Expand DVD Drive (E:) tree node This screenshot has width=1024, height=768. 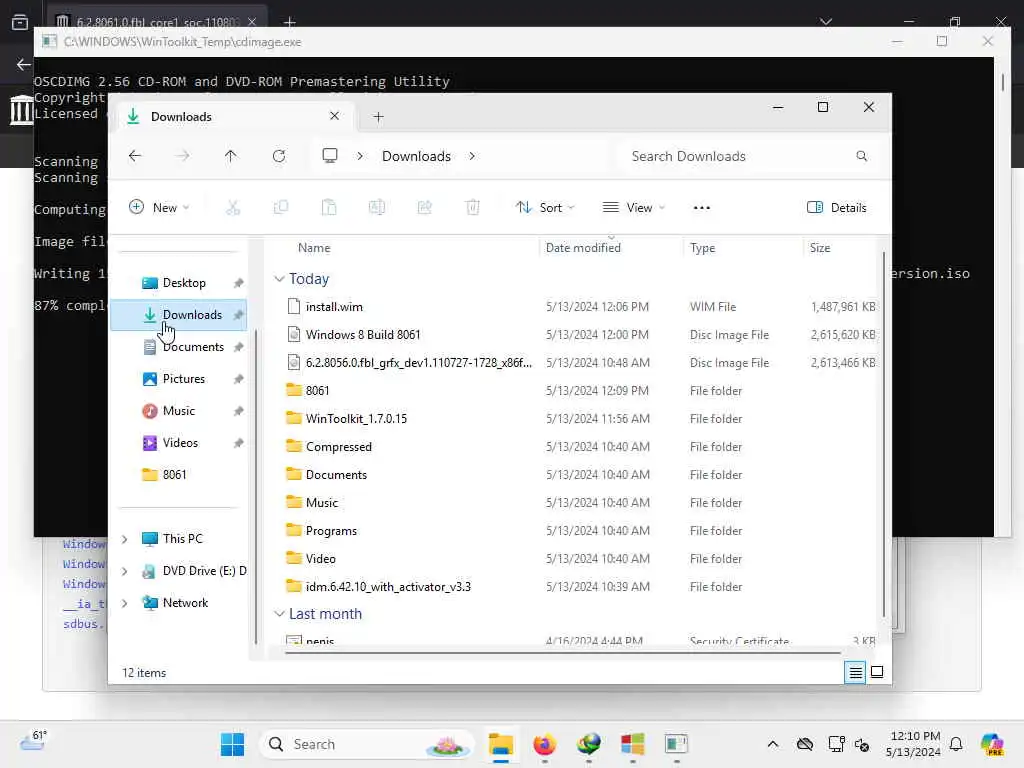[125, 571]
